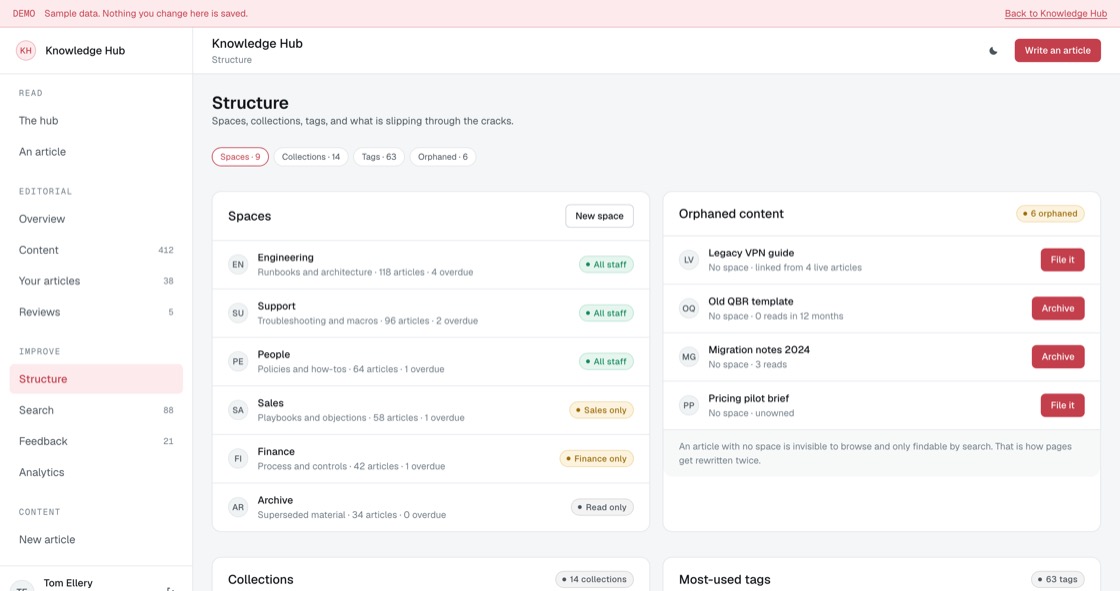Viewport: 1120px width, 591px height.
Task: Open Feedback in sidebar
Action: (96, 441)
